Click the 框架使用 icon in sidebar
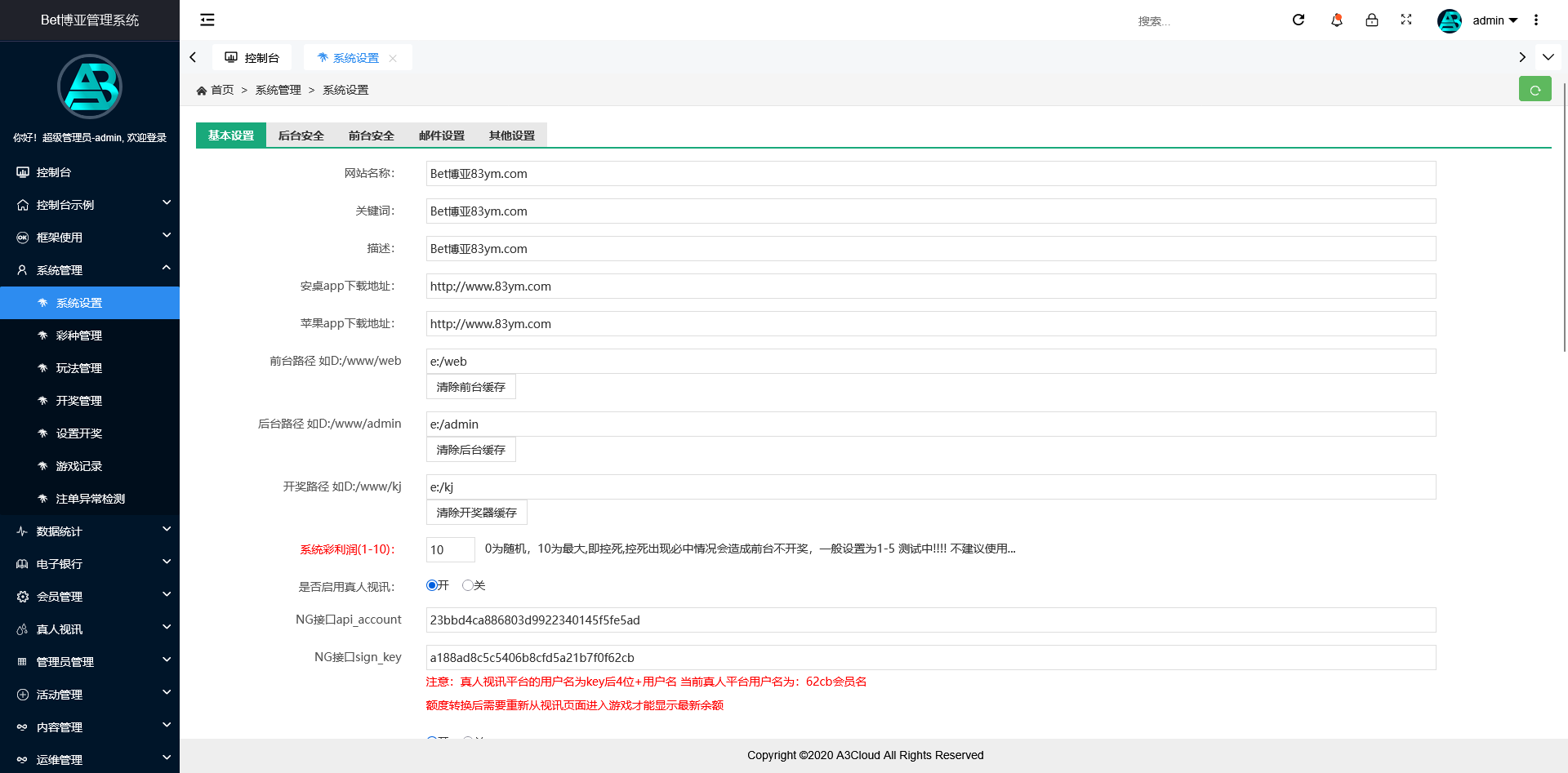 click(23, 238)
